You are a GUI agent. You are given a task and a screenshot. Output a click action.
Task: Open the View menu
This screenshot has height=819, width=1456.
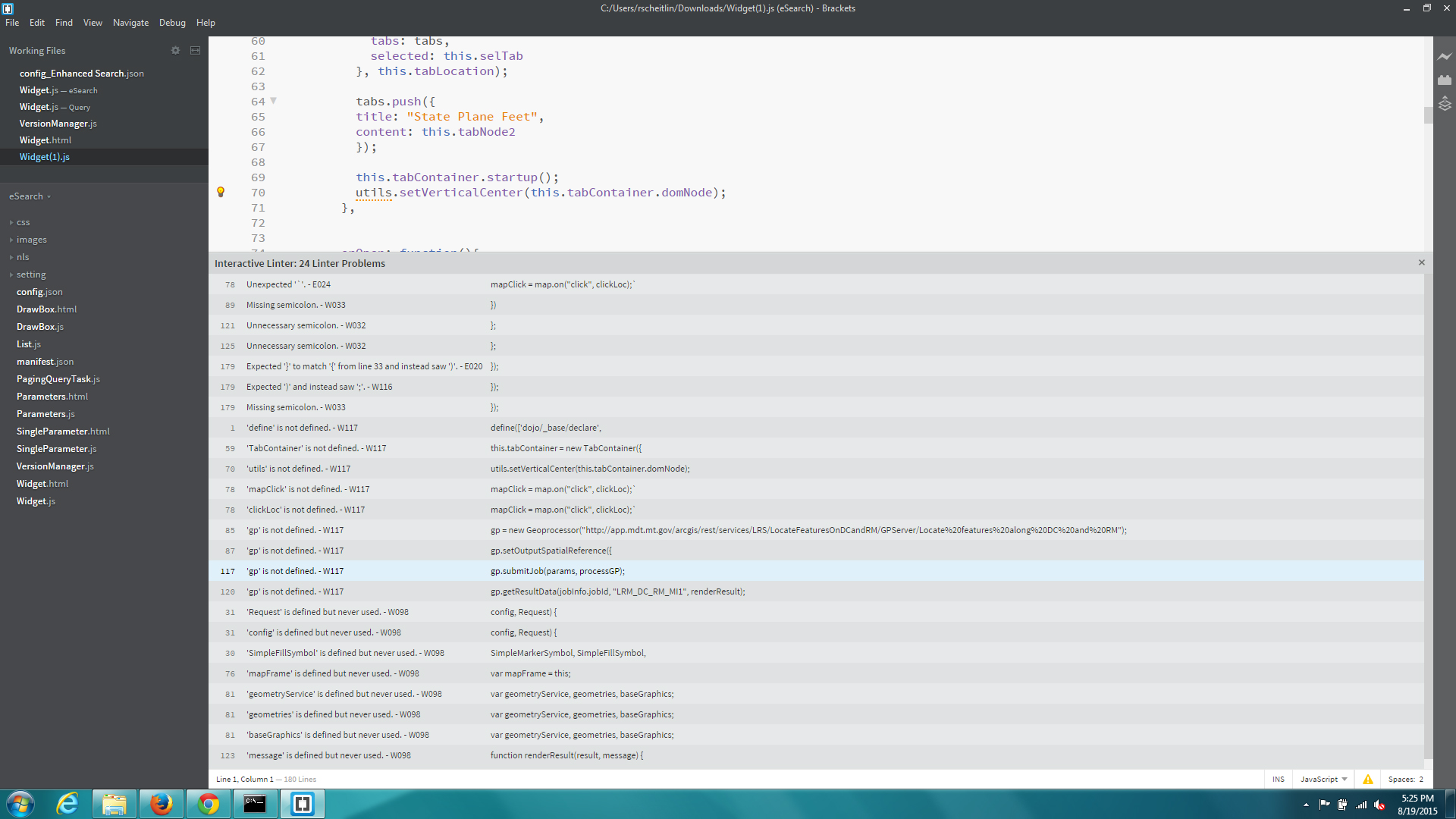tap(93, 23)
